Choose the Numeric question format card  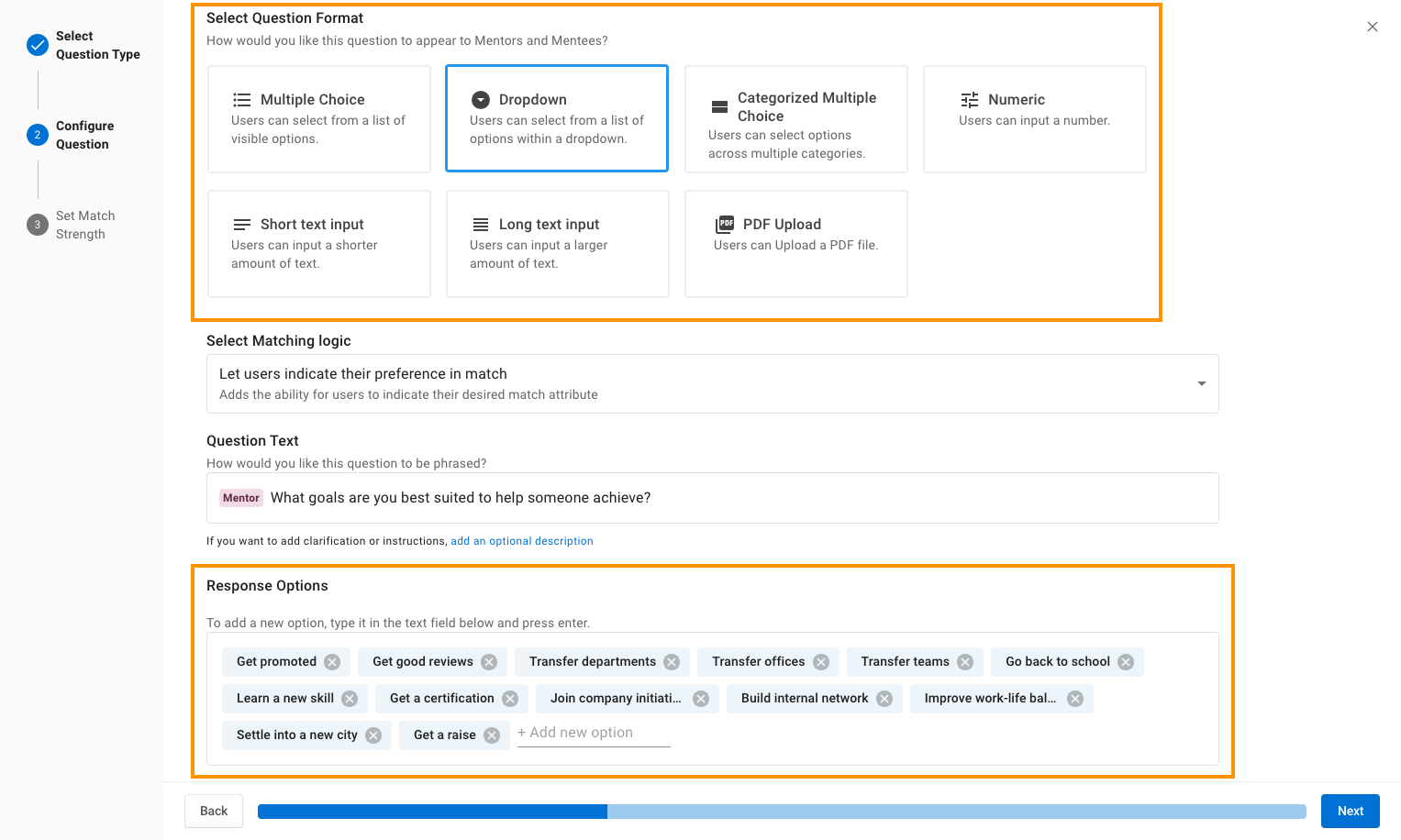pos(1035,119)
